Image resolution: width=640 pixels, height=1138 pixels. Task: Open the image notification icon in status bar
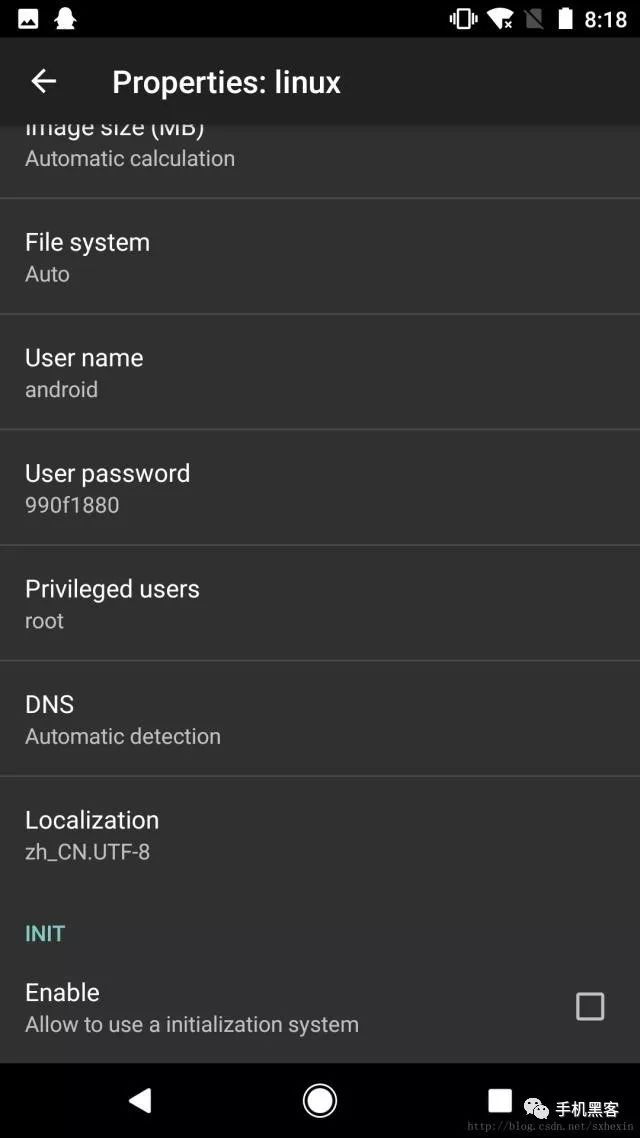tap(28, 19)
